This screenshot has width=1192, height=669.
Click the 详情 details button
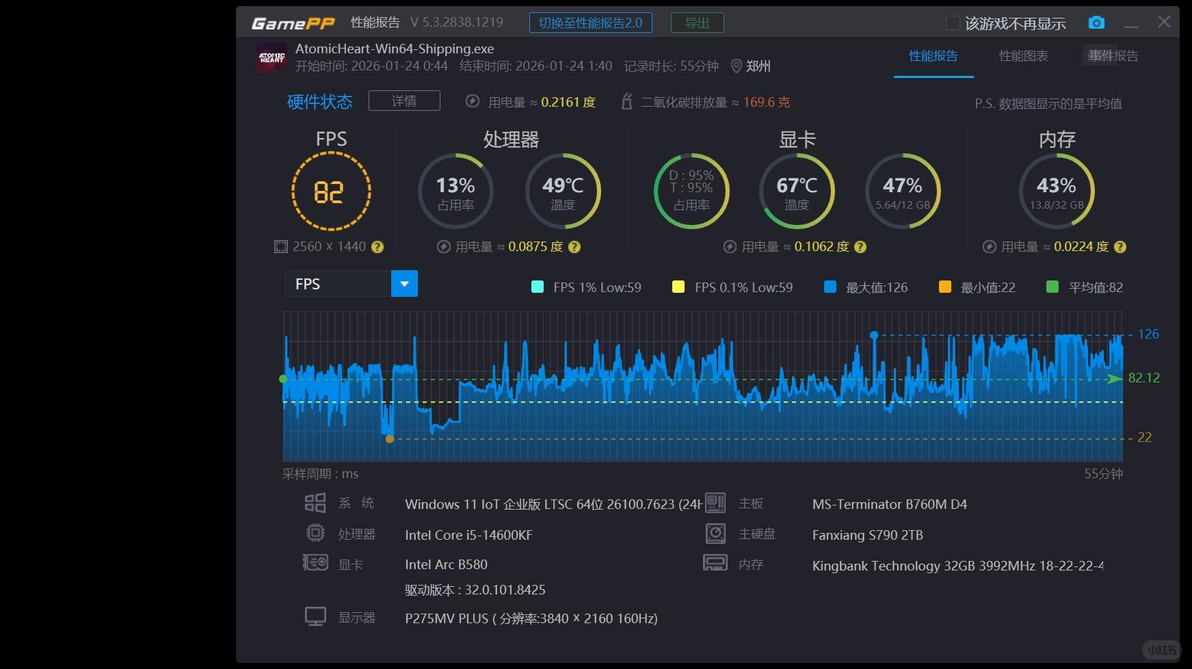point(404,100)
